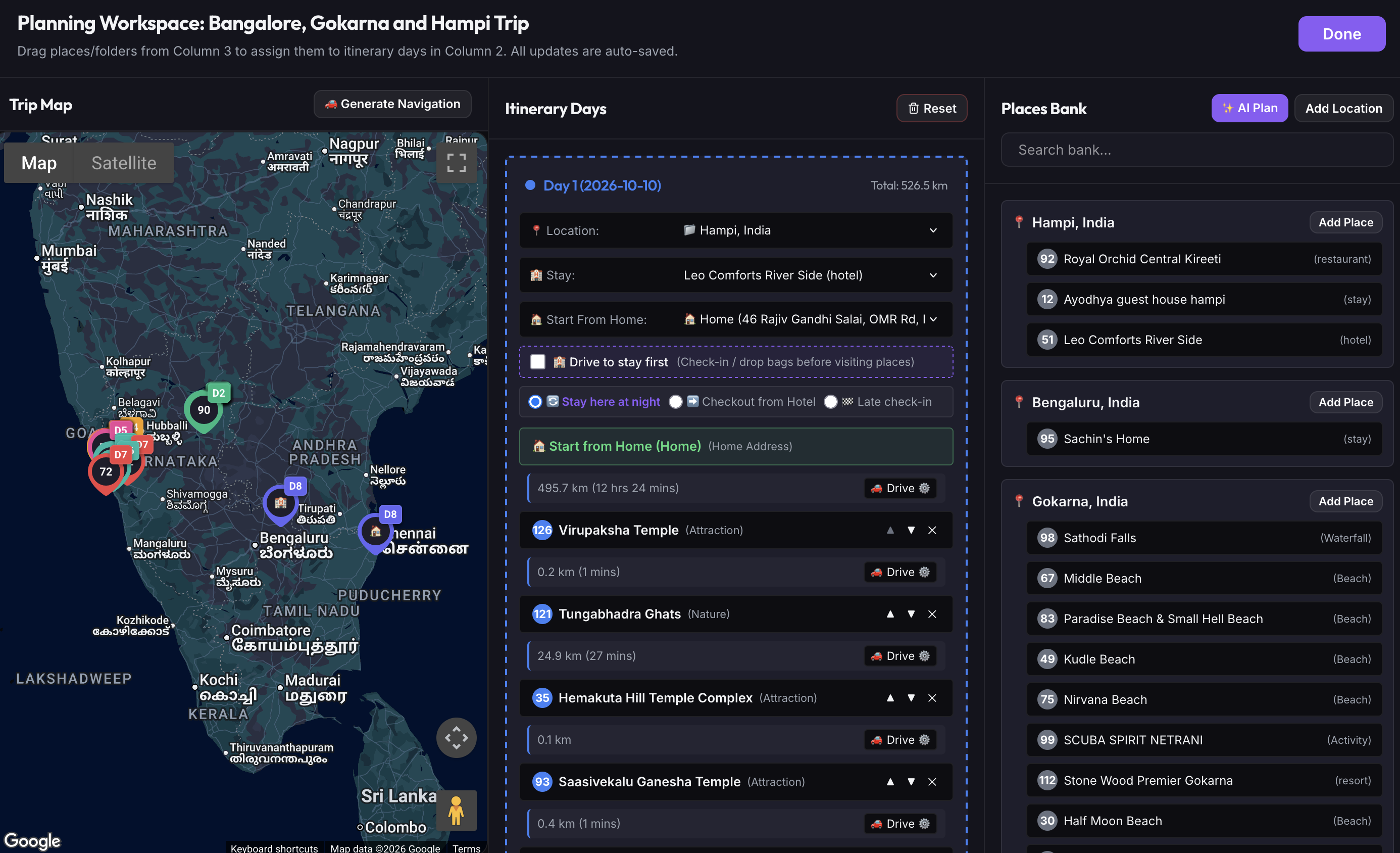Select the map marker numbered 90
The image size is (1400, 853).
(x=204, y=410)
